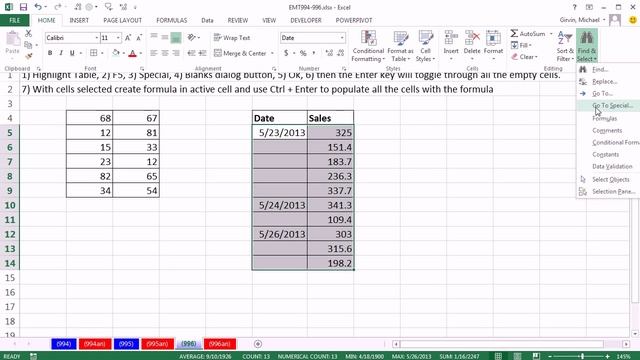
Task: Toggle center horizontal alignment
Action: click(x=165, y=53)
